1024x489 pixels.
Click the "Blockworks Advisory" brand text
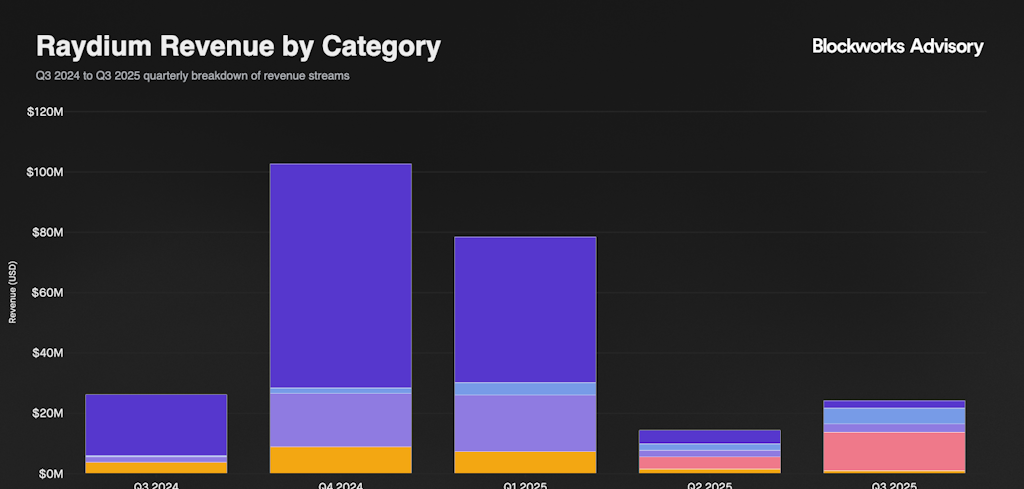(897, 46)
